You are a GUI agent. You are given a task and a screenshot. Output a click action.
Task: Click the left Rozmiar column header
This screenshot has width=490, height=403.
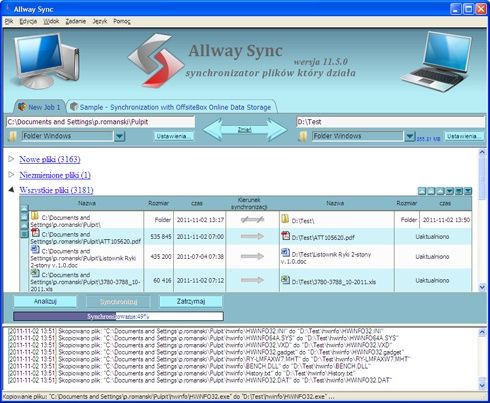point(159,203)
